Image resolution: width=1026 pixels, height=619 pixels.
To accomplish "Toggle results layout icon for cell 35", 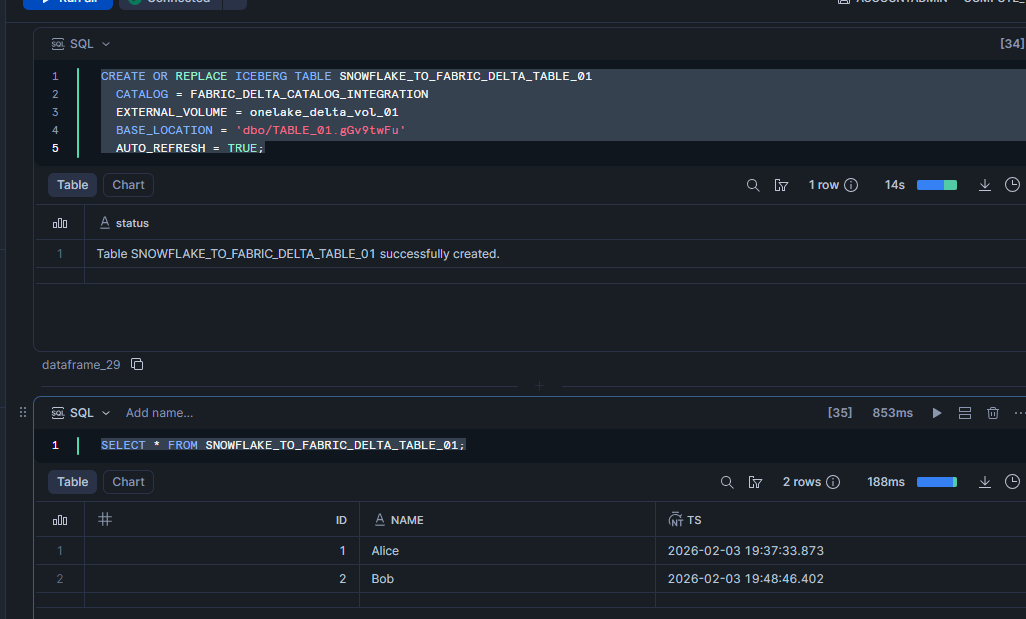I will (964, 413).
